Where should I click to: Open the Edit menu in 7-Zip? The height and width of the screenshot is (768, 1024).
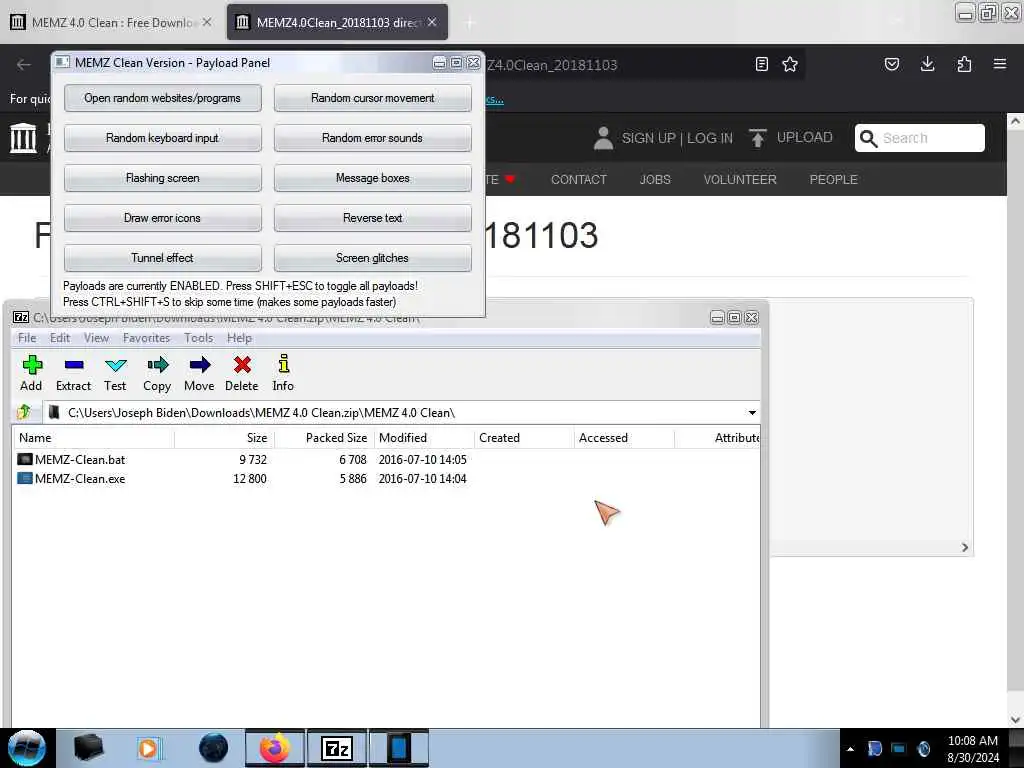pos(59,338)
